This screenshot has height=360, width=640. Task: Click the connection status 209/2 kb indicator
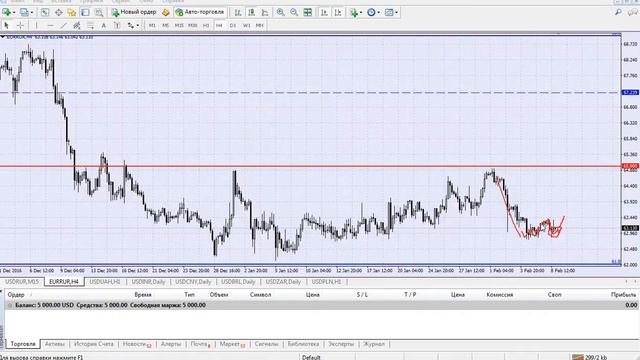pos(589,357)
